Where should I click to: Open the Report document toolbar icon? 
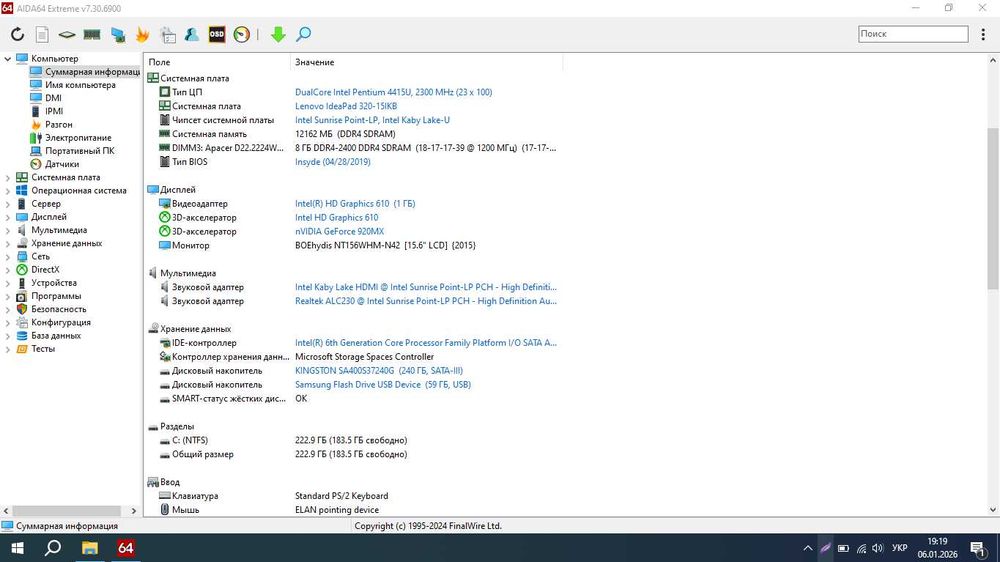[x=42, y=34]
